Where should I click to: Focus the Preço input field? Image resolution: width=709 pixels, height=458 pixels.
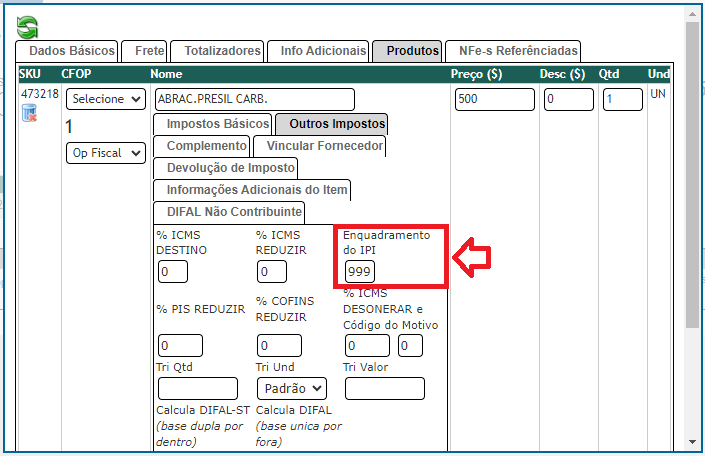point(494,100)
